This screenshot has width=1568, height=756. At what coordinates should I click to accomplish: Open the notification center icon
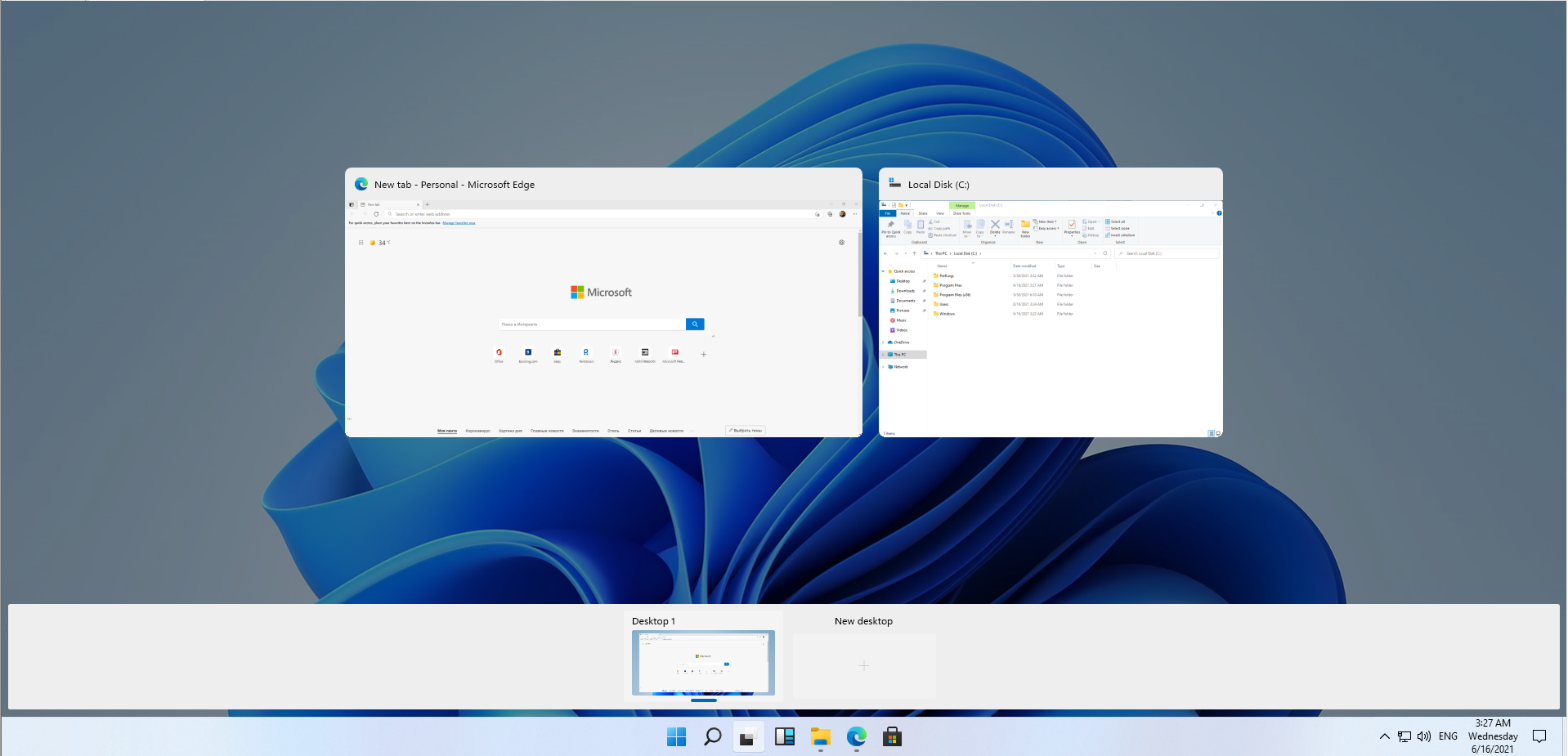(x=1539, y=736)
